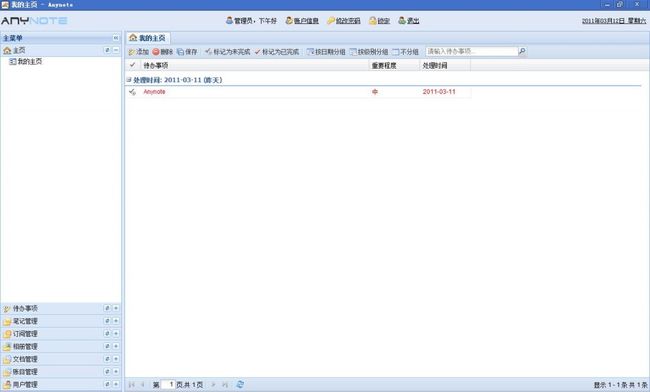Expand the 待办事项 panel with plus
This screenshot has width=650, height=392.
(x=116, y=308)
